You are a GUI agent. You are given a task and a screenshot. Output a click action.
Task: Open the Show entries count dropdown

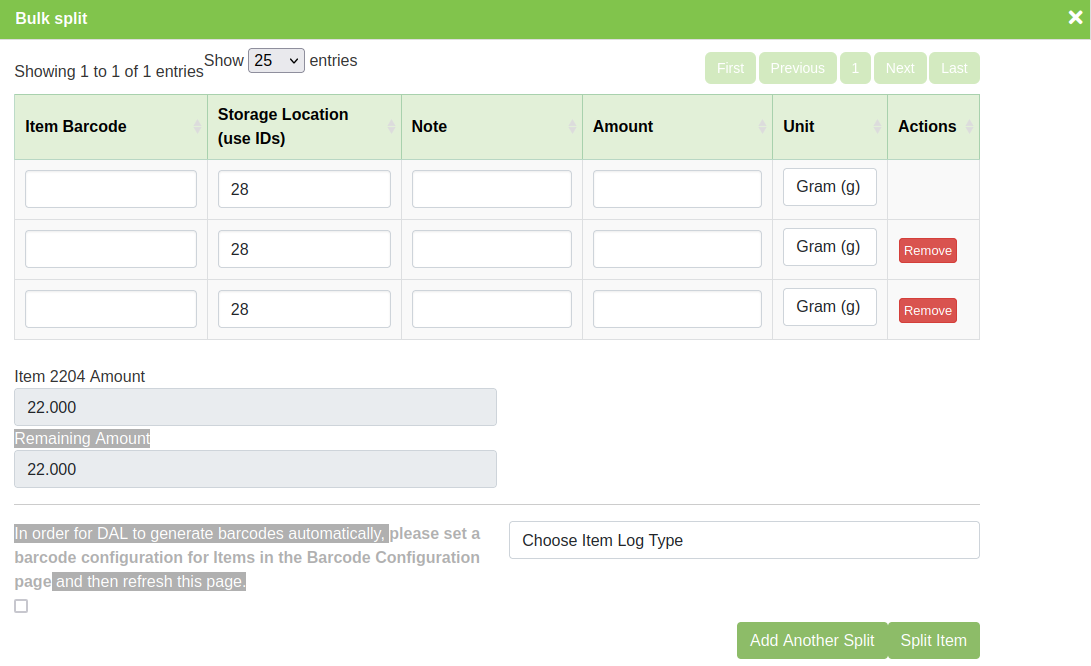pos(276,61)
